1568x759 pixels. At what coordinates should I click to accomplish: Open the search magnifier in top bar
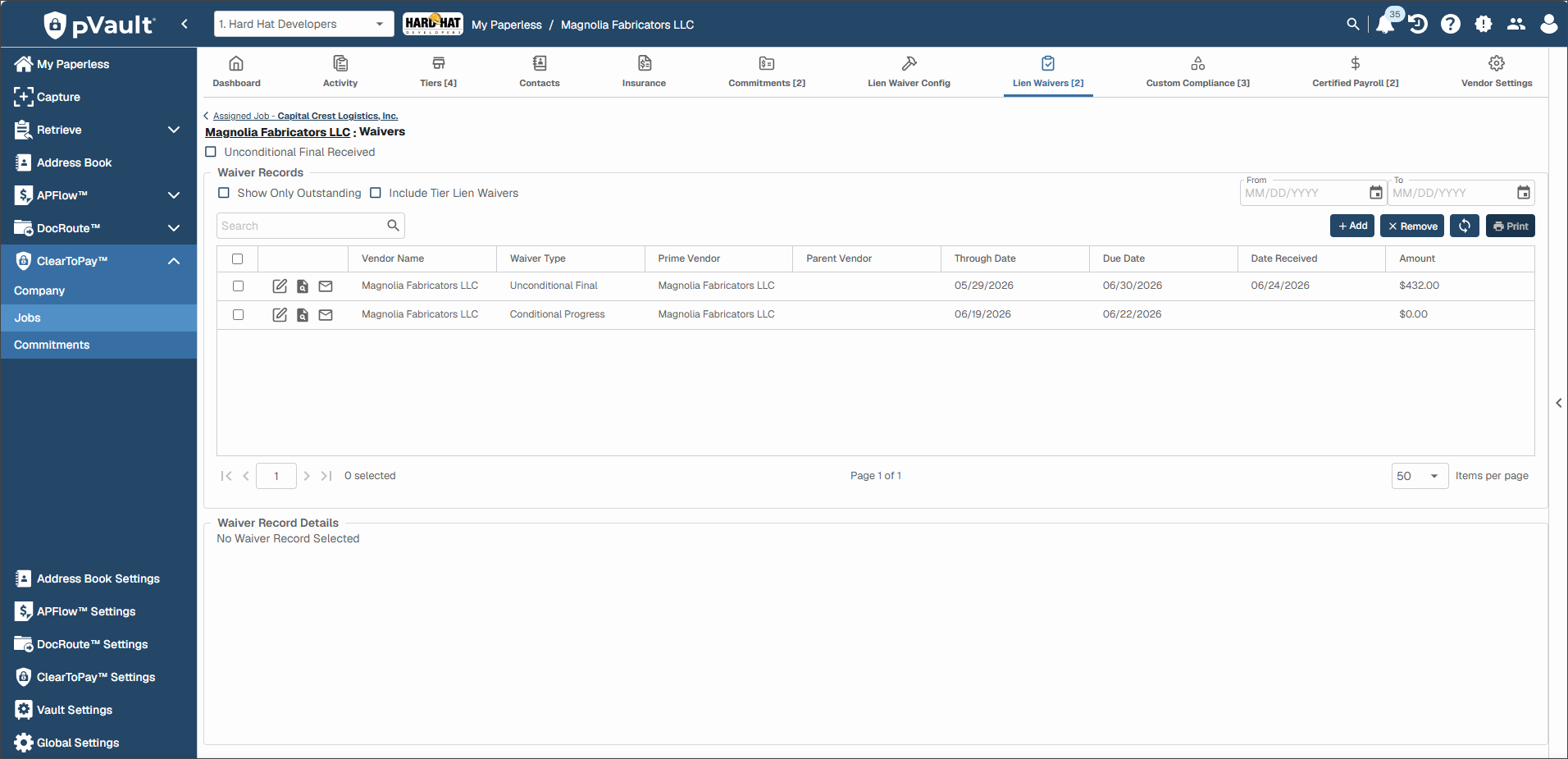1352,25
